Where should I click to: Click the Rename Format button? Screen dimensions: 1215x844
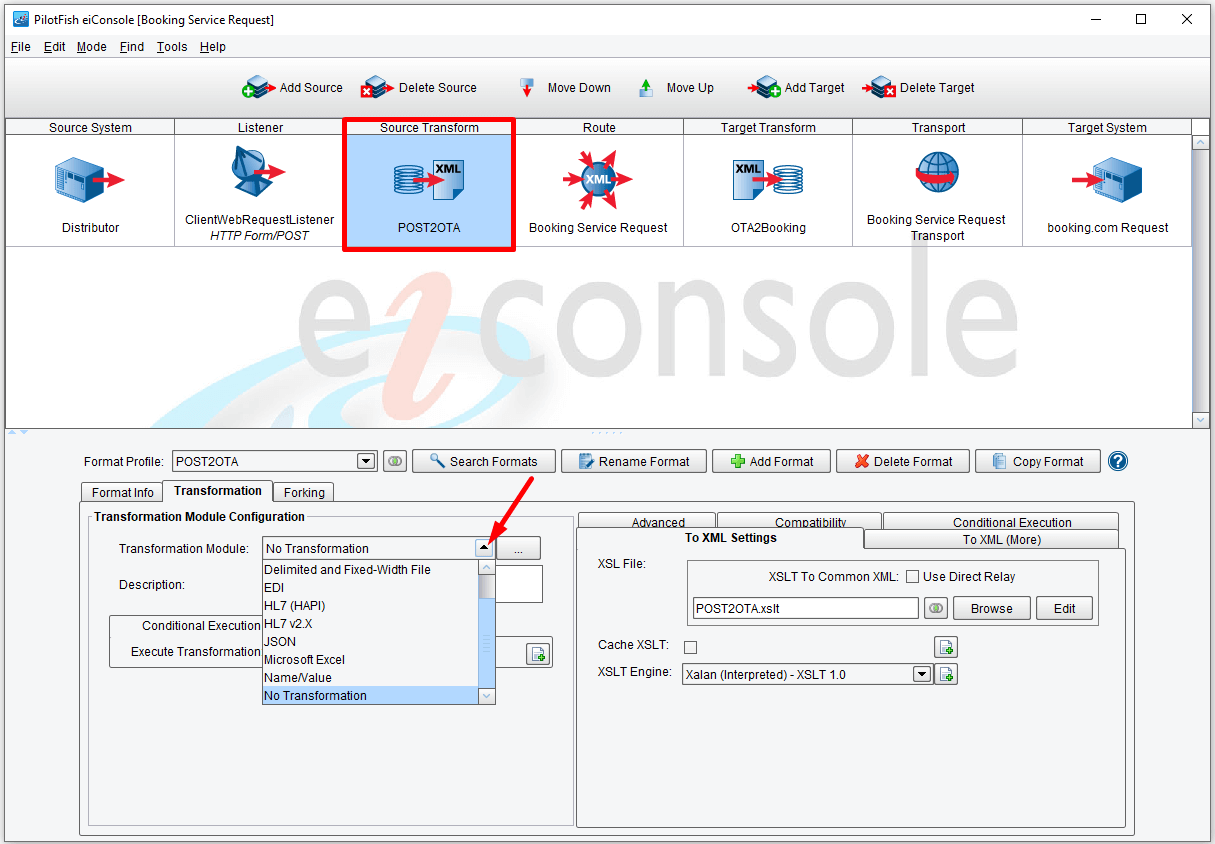[633, 461]
